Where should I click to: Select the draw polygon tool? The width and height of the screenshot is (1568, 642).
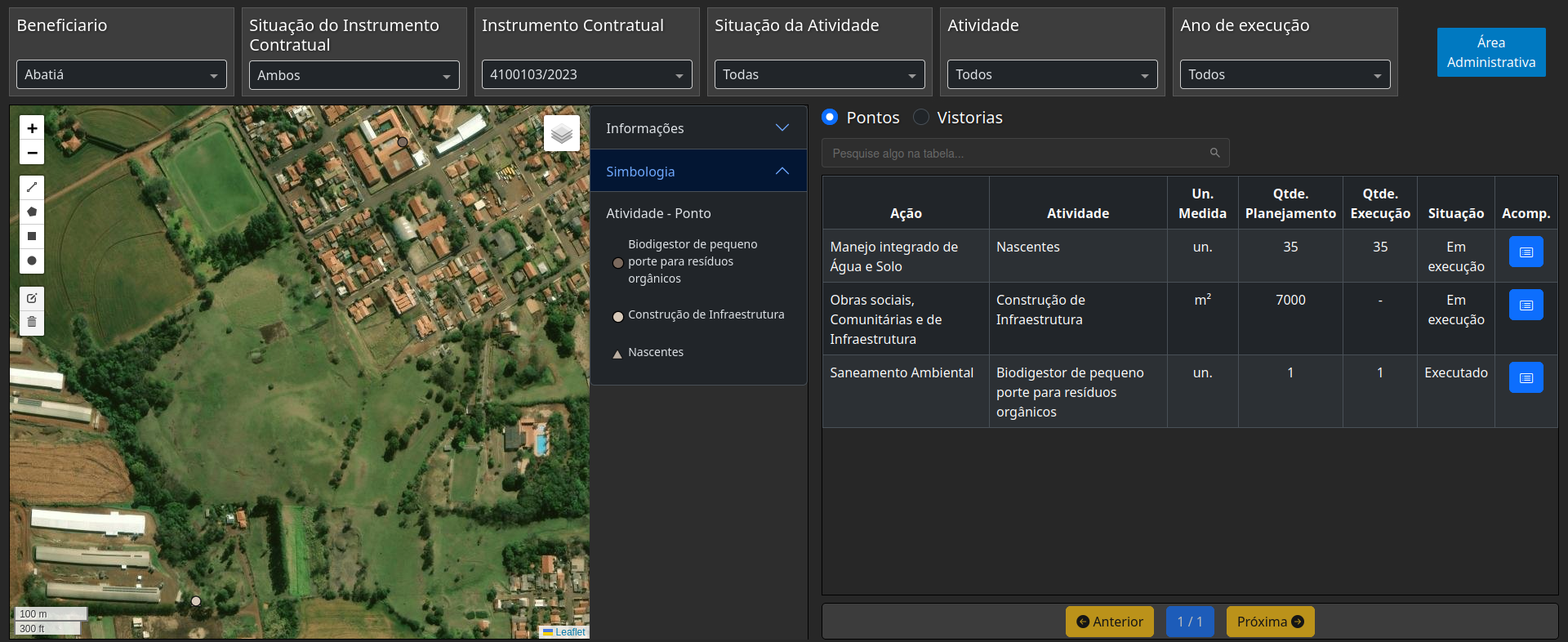click(32, 212)
